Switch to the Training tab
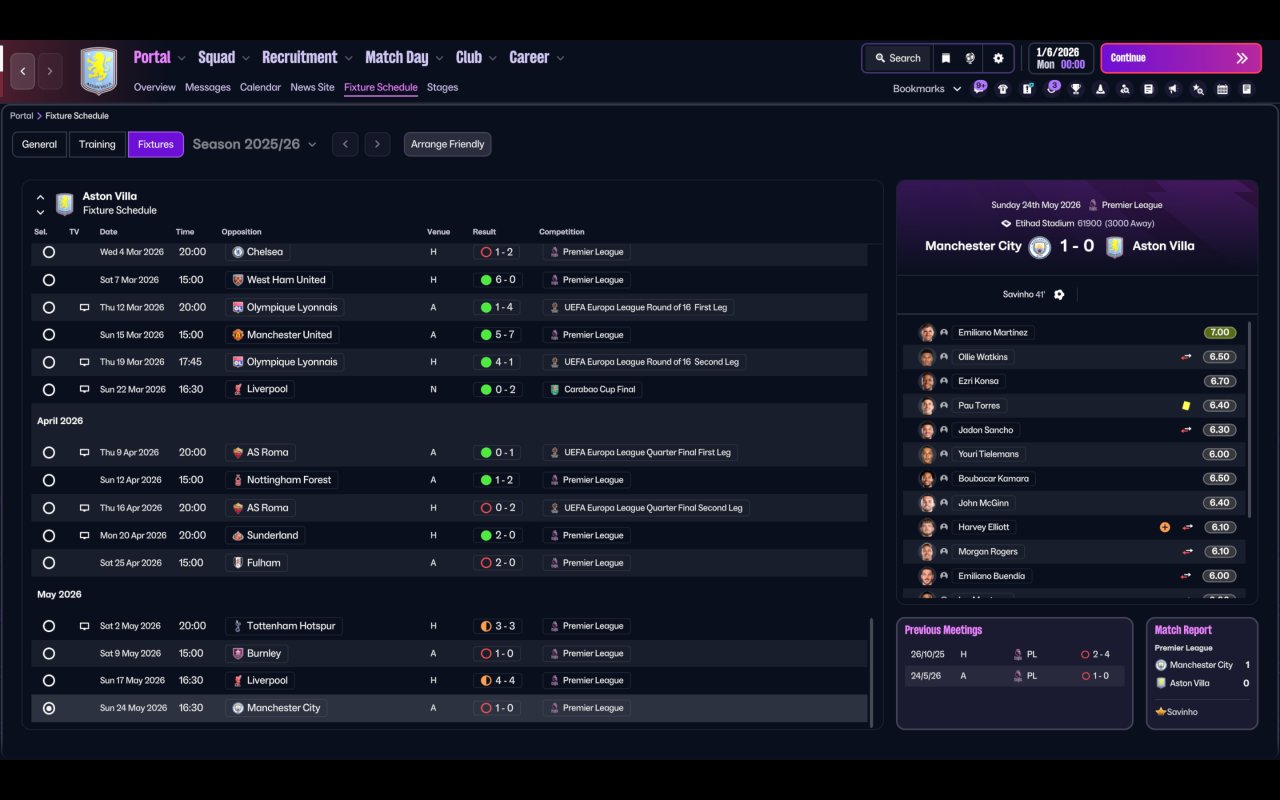1280x800 pixels. coord(97,144)
